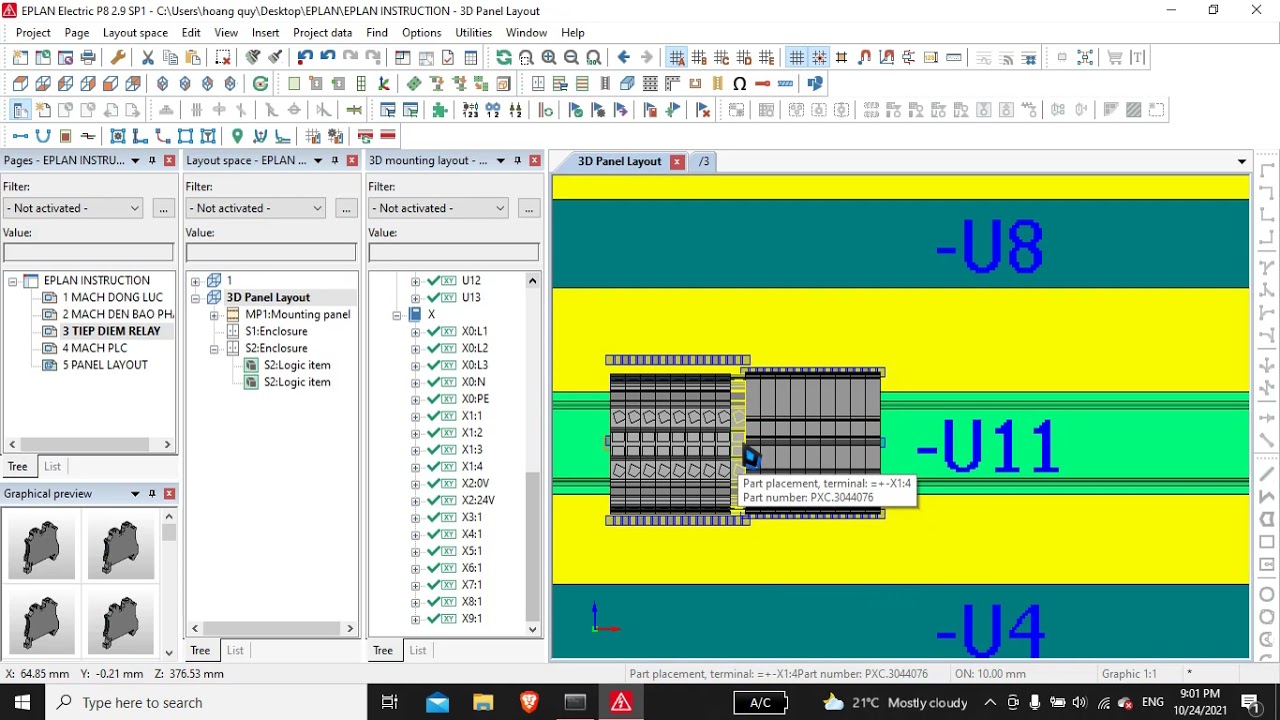
Task: Click the Print icon in toolbar
Action: pyautogui.click(x=88, y=58)
